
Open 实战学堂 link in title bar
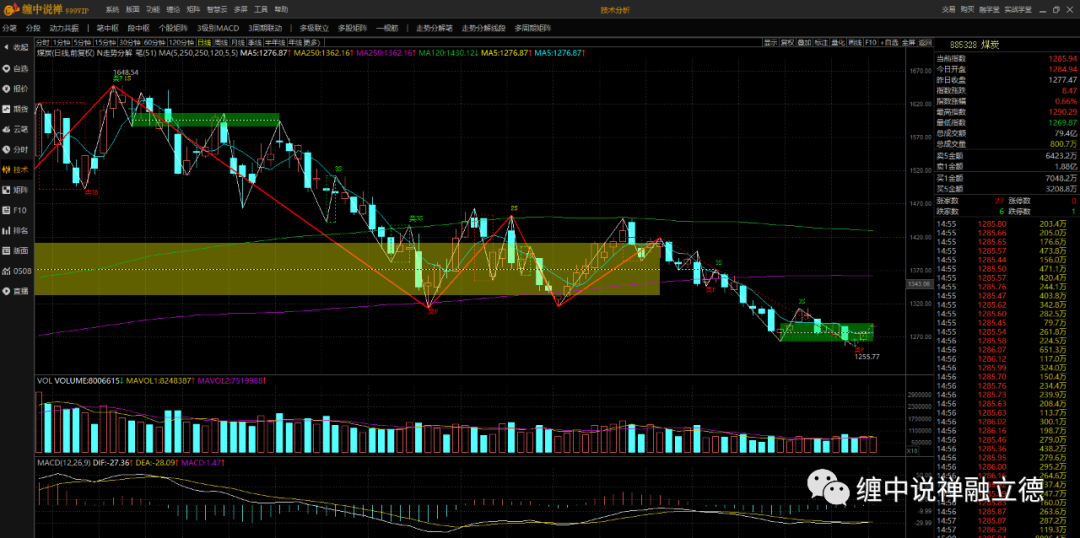click(1018, 10)
